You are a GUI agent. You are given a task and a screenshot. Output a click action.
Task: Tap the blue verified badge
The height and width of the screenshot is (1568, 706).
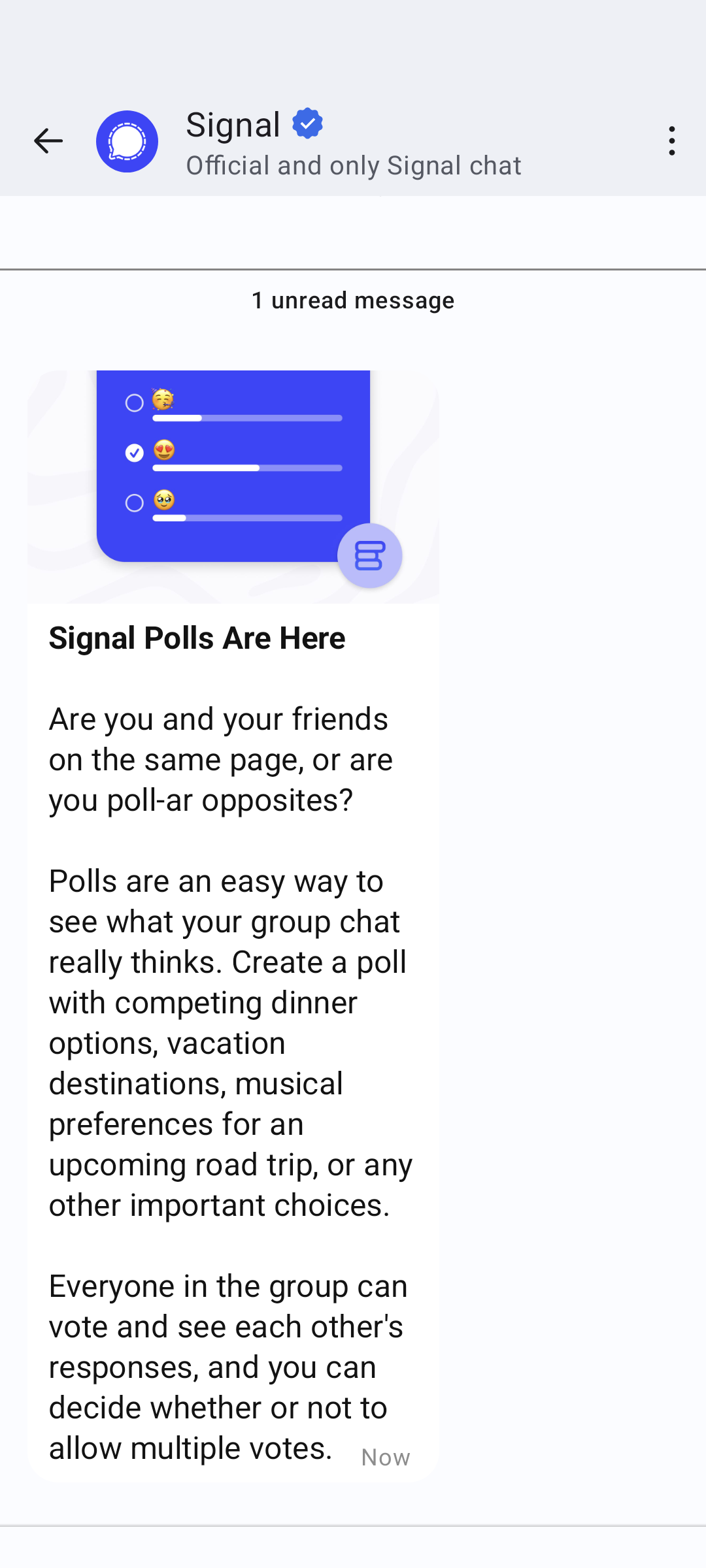click(x=307, y=123)
